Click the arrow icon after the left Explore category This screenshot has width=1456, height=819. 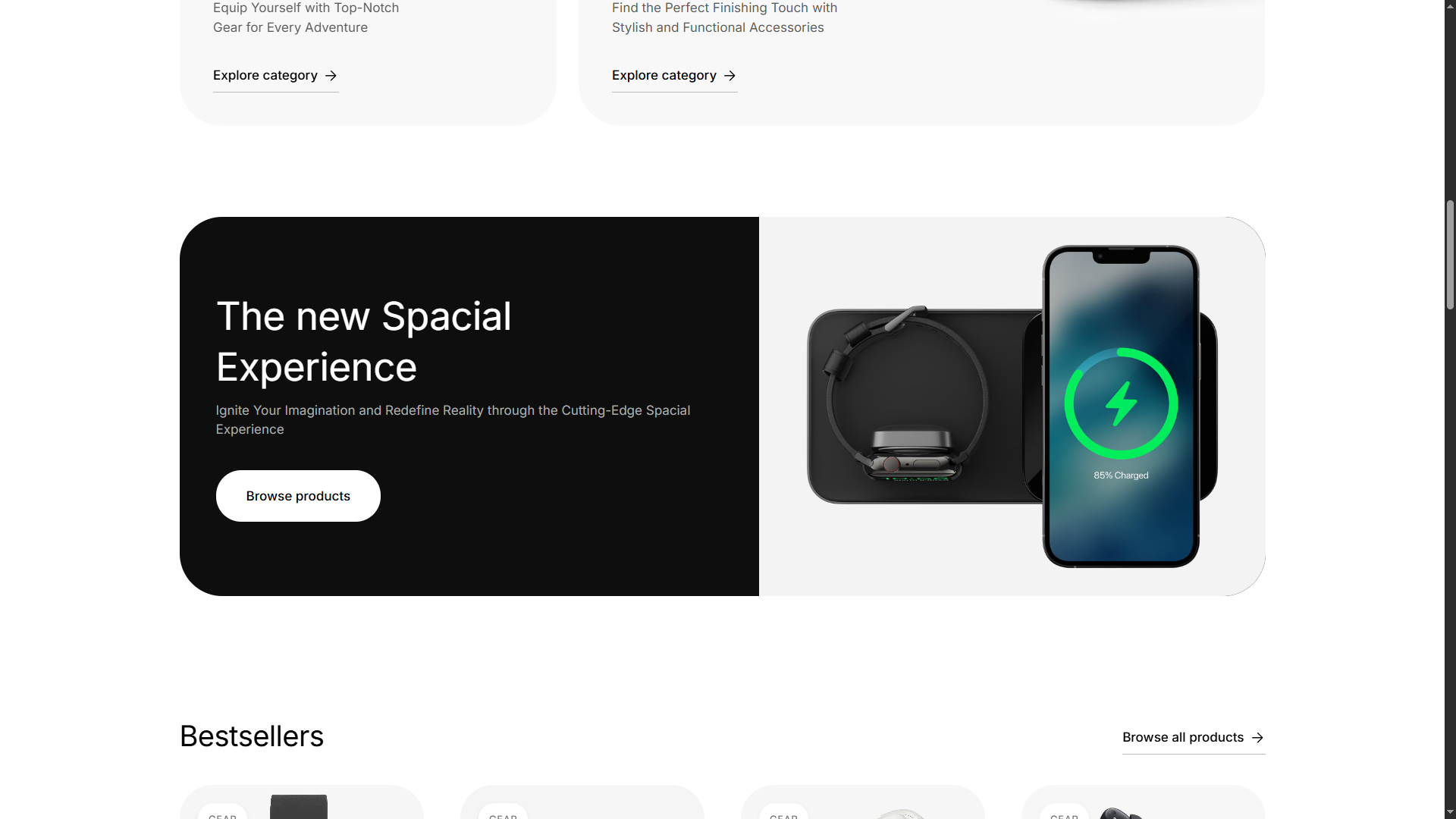pyautogui.click(x=331, y=76)
